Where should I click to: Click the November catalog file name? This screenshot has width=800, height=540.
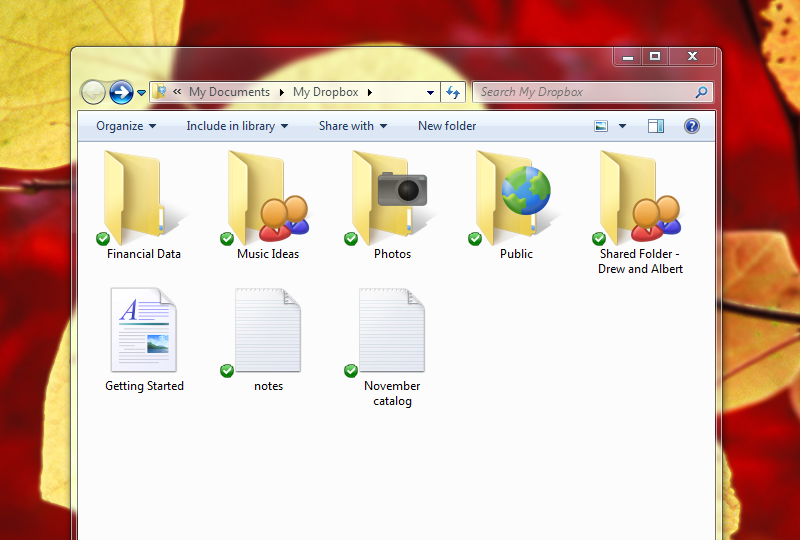point(392,393)
